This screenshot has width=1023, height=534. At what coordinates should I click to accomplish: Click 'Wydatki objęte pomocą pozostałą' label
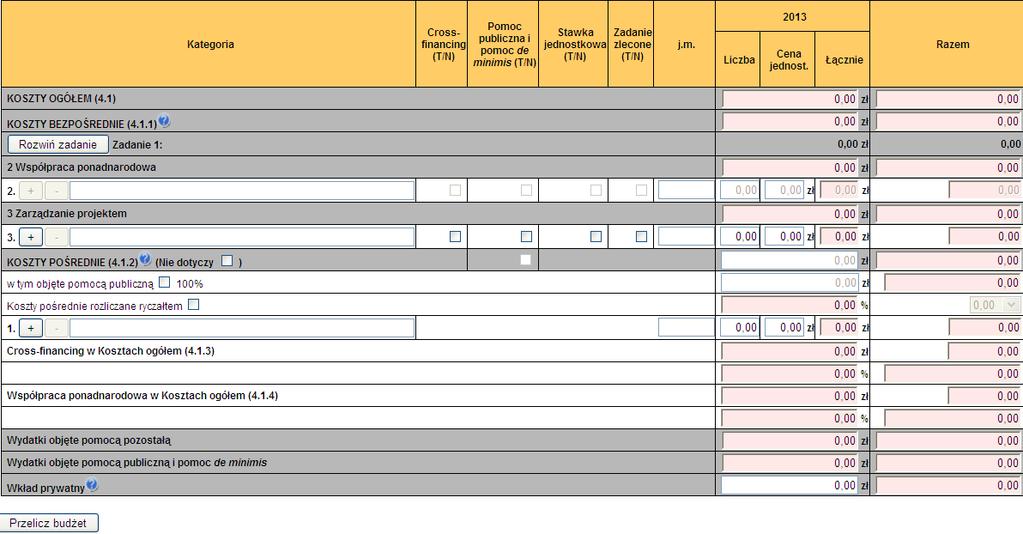point(89,441)
